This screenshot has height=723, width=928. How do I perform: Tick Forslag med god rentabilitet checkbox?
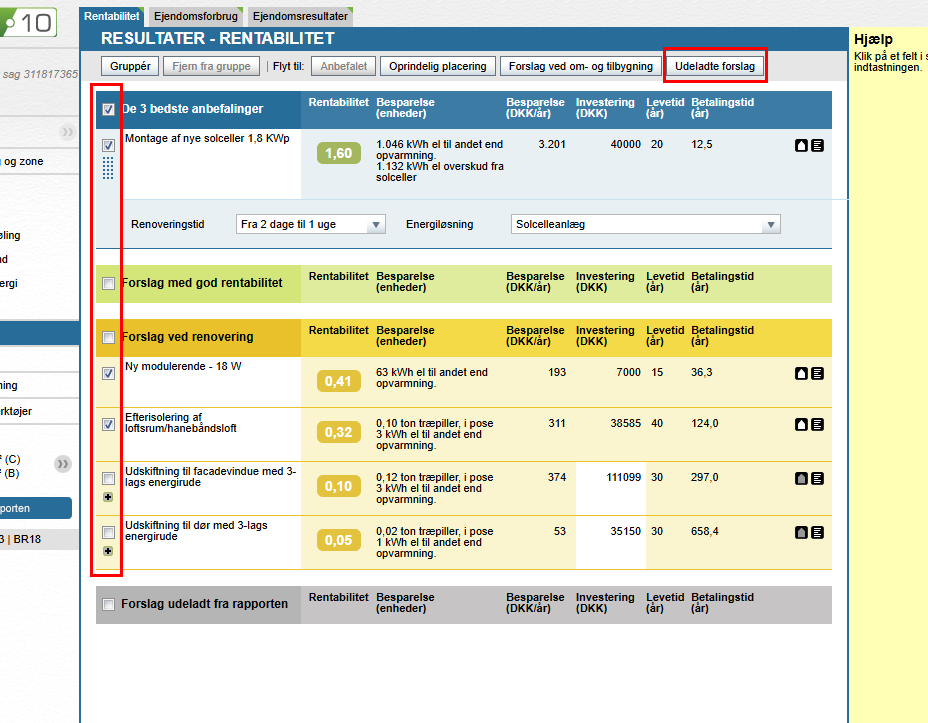pyautogui.click(x=108, y=283)
